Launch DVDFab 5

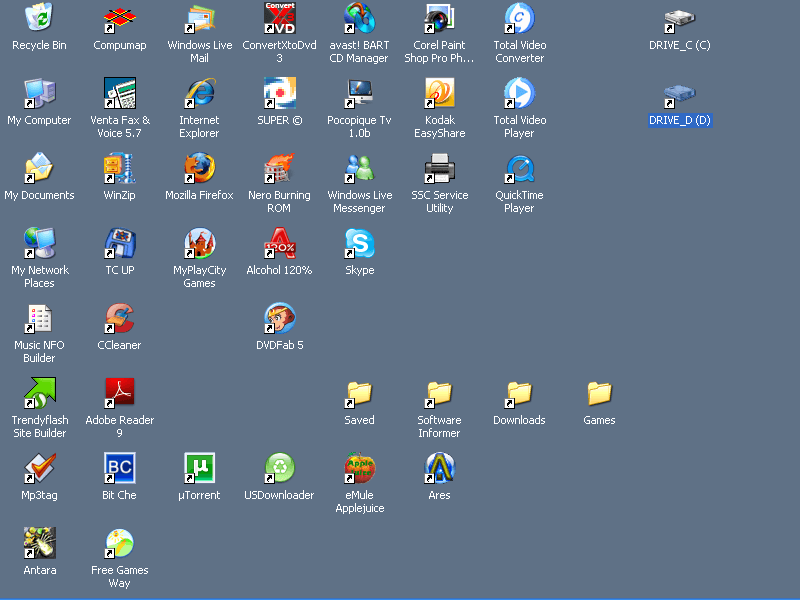point(278,318)
